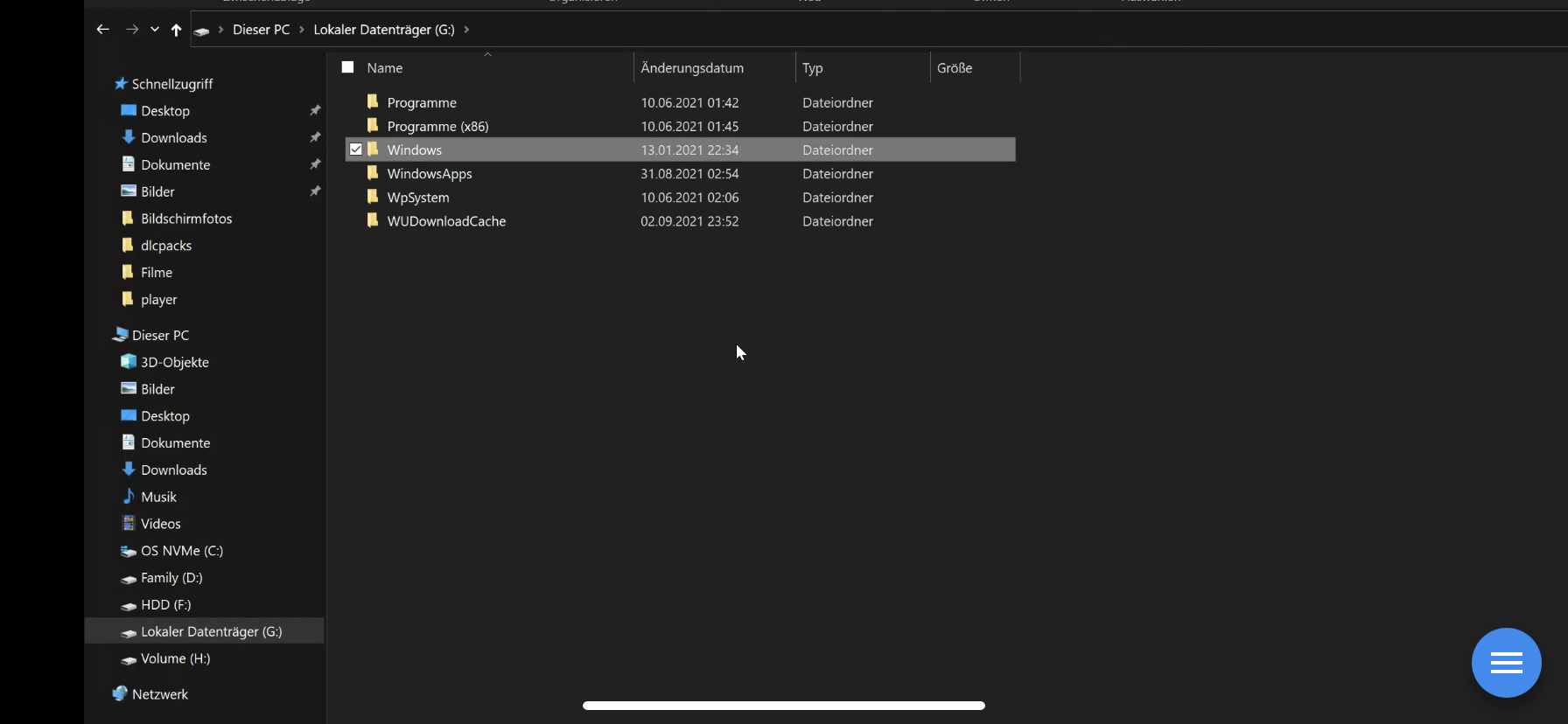Click pin icon next to Dokumente
This screenshot has width=1568, height=724.
[x=315, y=164]
